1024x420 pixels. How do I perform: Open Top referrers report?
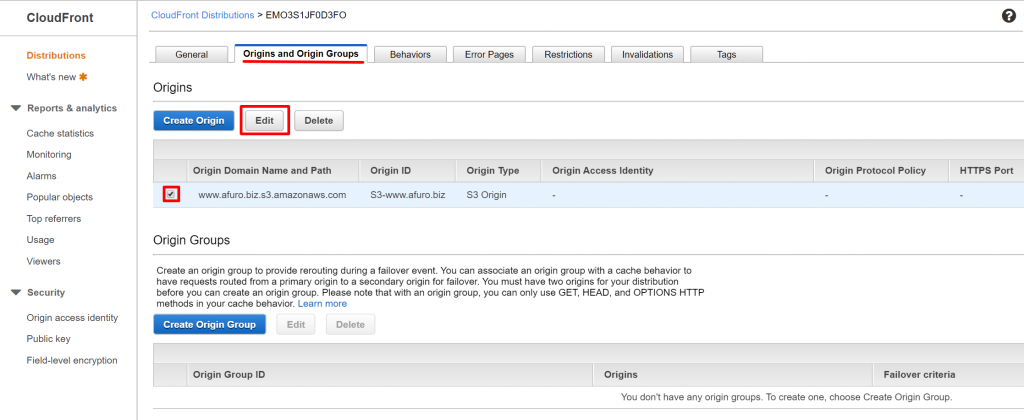(x=54, y=219)
